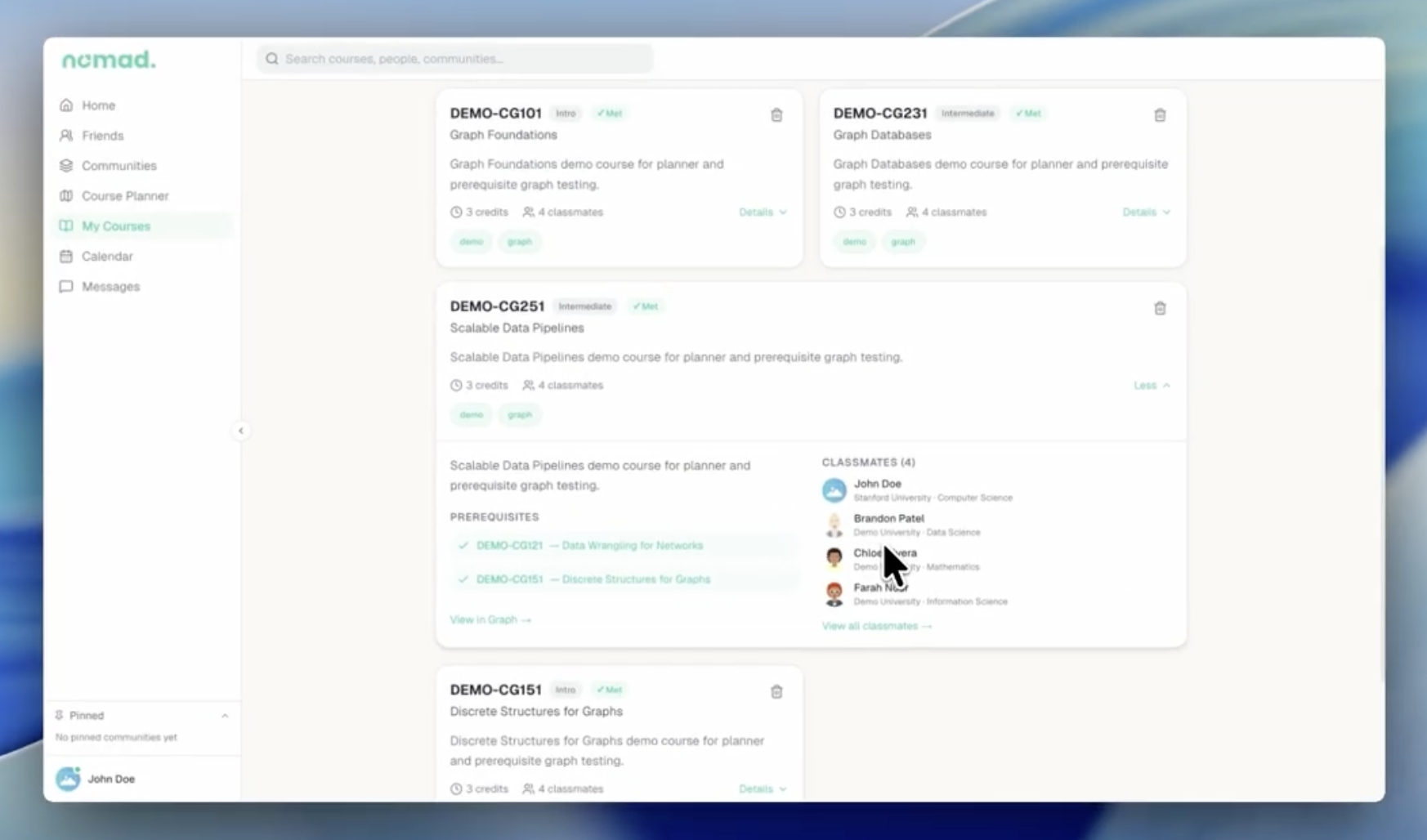Open View all classmates link

click(x=877, y=626)
